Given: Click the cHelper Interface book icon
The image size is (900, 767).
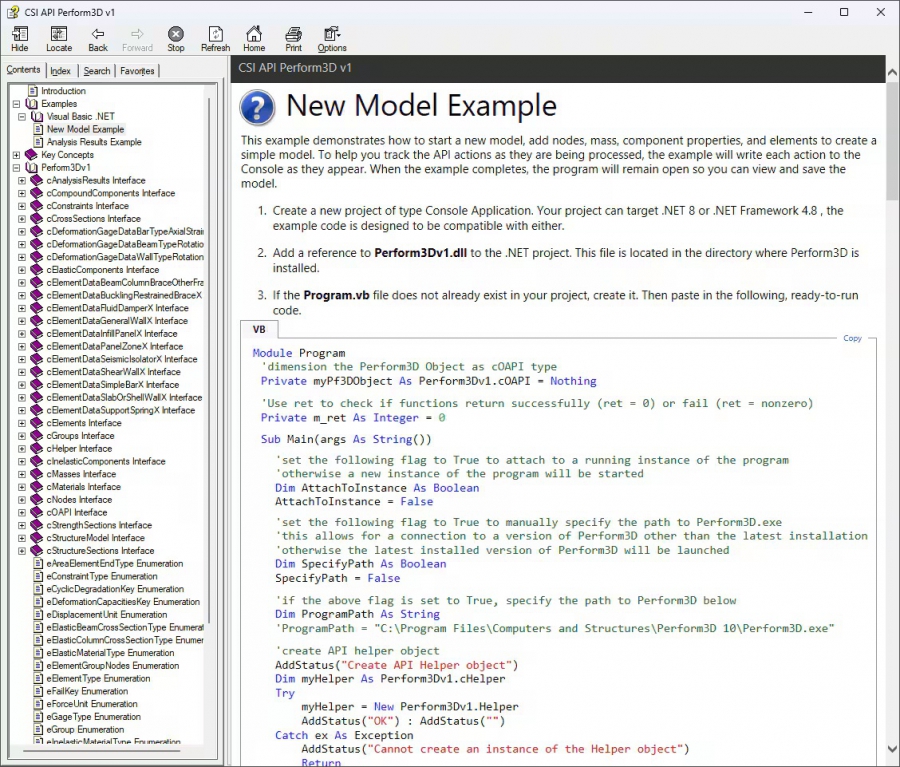Looking at the screenshot, I should point(37,448).
